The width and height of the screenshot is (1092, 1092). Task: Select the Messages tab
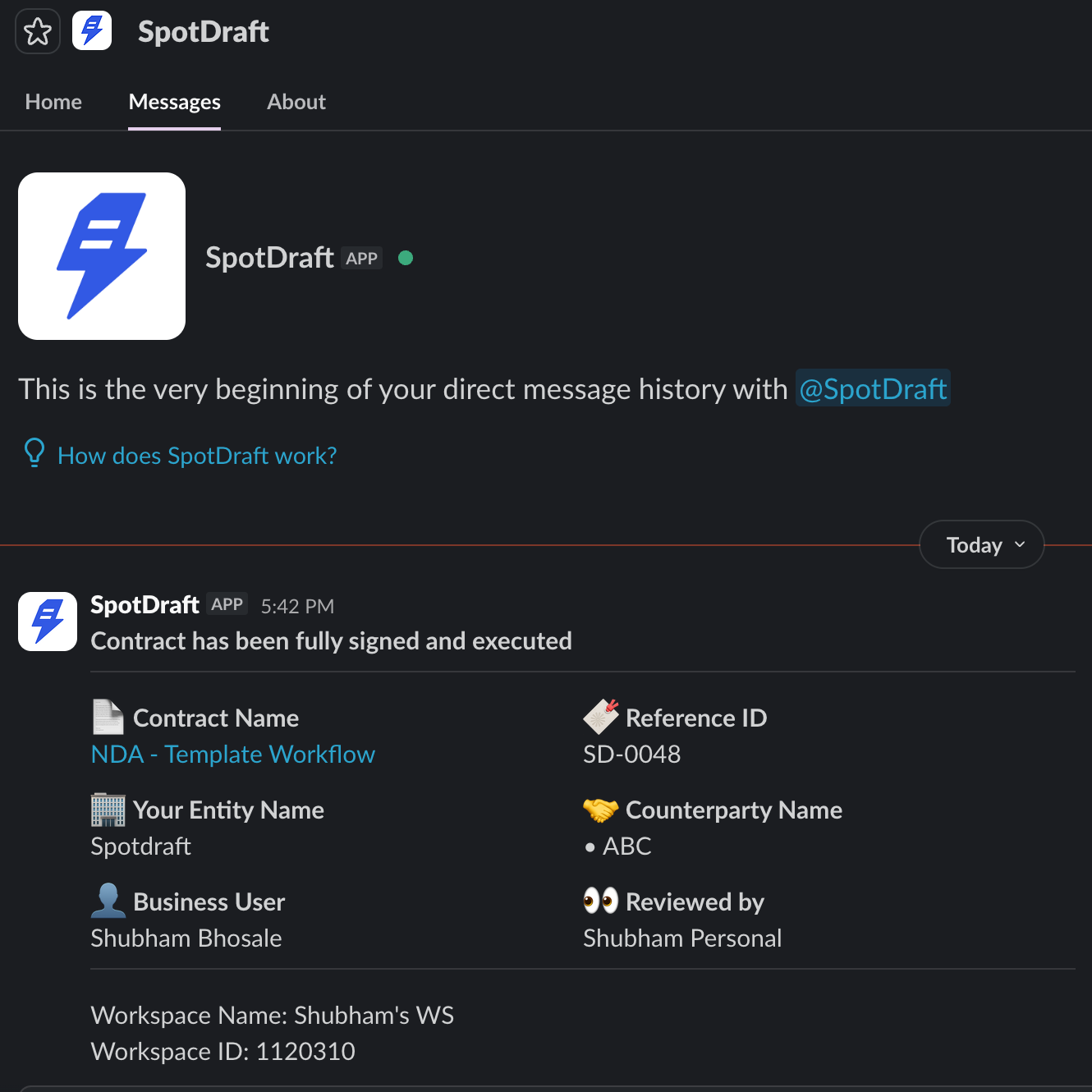click(175, 102)
